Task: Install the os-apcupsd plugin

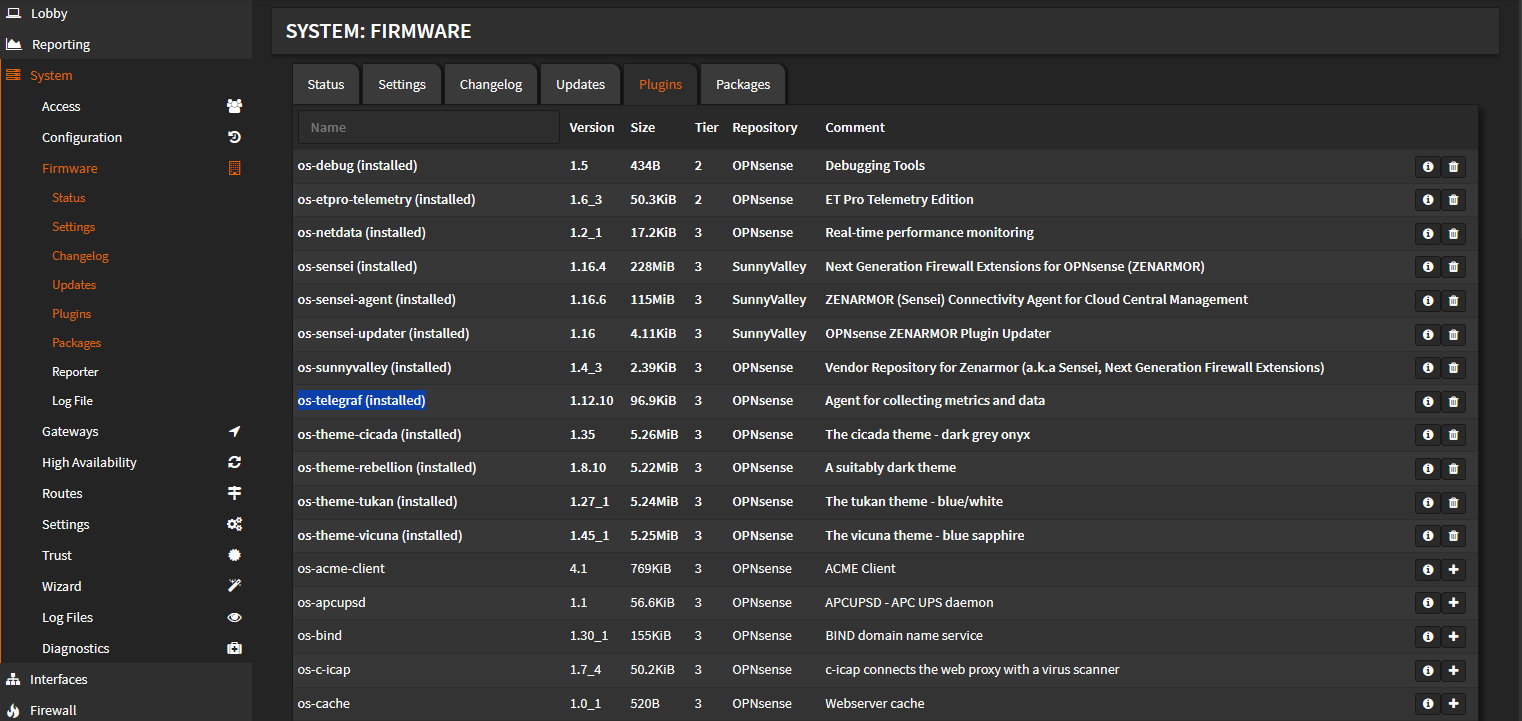Action: 1453,603
